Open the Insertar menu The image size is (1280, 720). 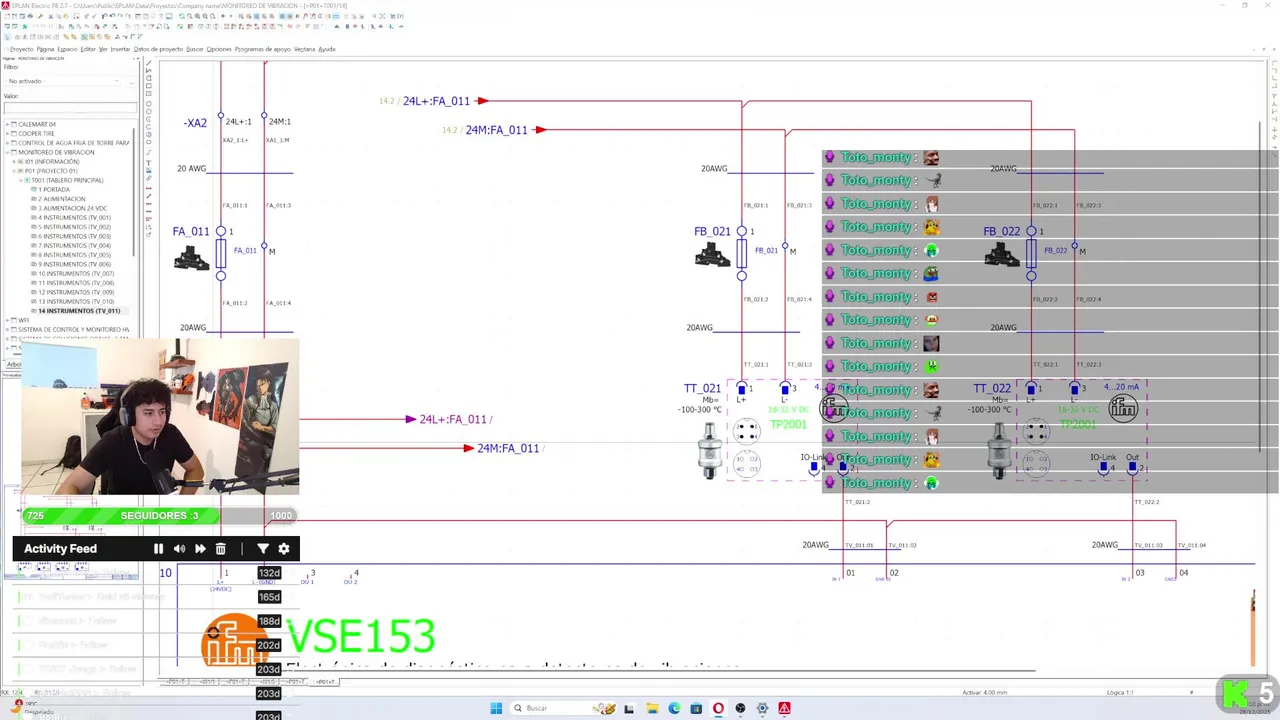tap(120, 49)
